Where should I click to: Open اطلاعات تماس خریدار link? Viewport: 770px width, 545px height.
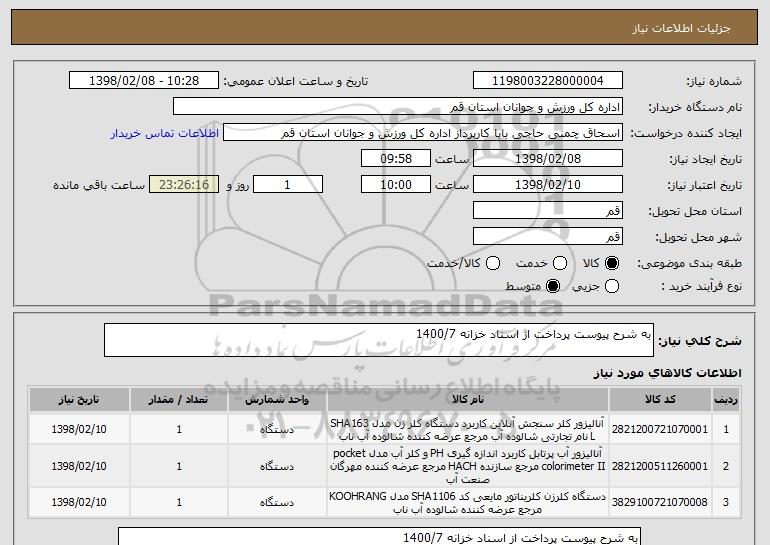pos(165,134)
